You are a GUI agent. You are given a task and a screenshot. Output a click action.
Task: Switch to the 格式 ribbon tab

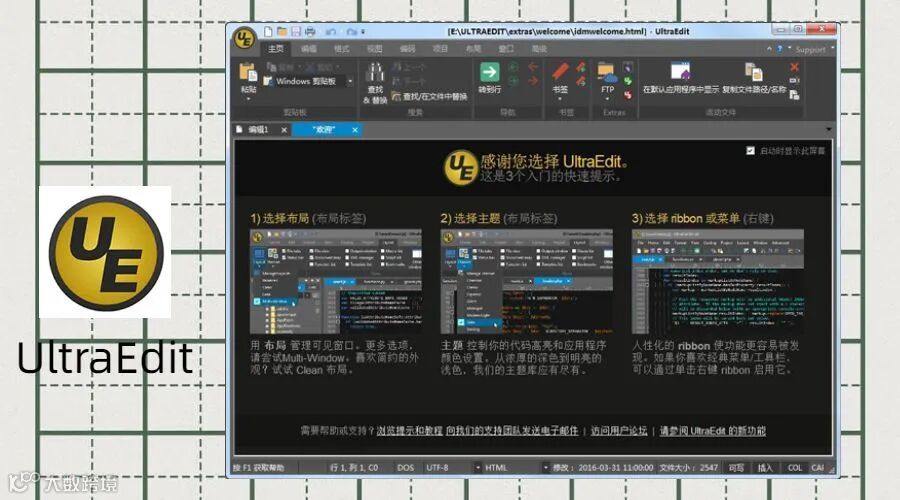pos(342,49)
